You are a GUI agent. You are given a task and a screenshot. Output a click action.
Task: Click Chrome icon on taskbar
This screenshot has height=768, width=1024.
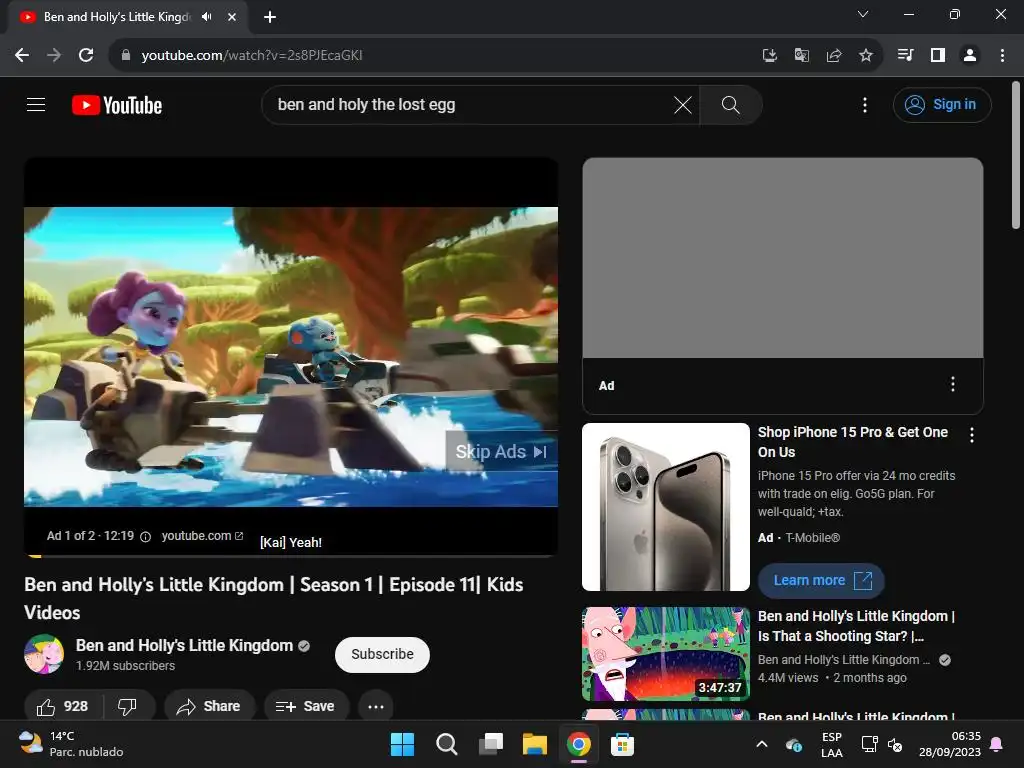click(x=579, y=744)
